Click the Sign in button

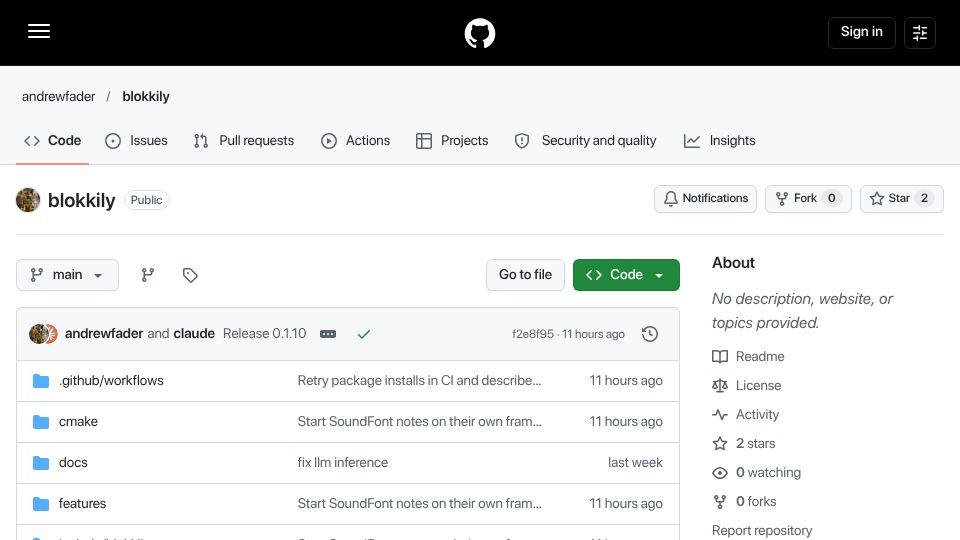861,32
